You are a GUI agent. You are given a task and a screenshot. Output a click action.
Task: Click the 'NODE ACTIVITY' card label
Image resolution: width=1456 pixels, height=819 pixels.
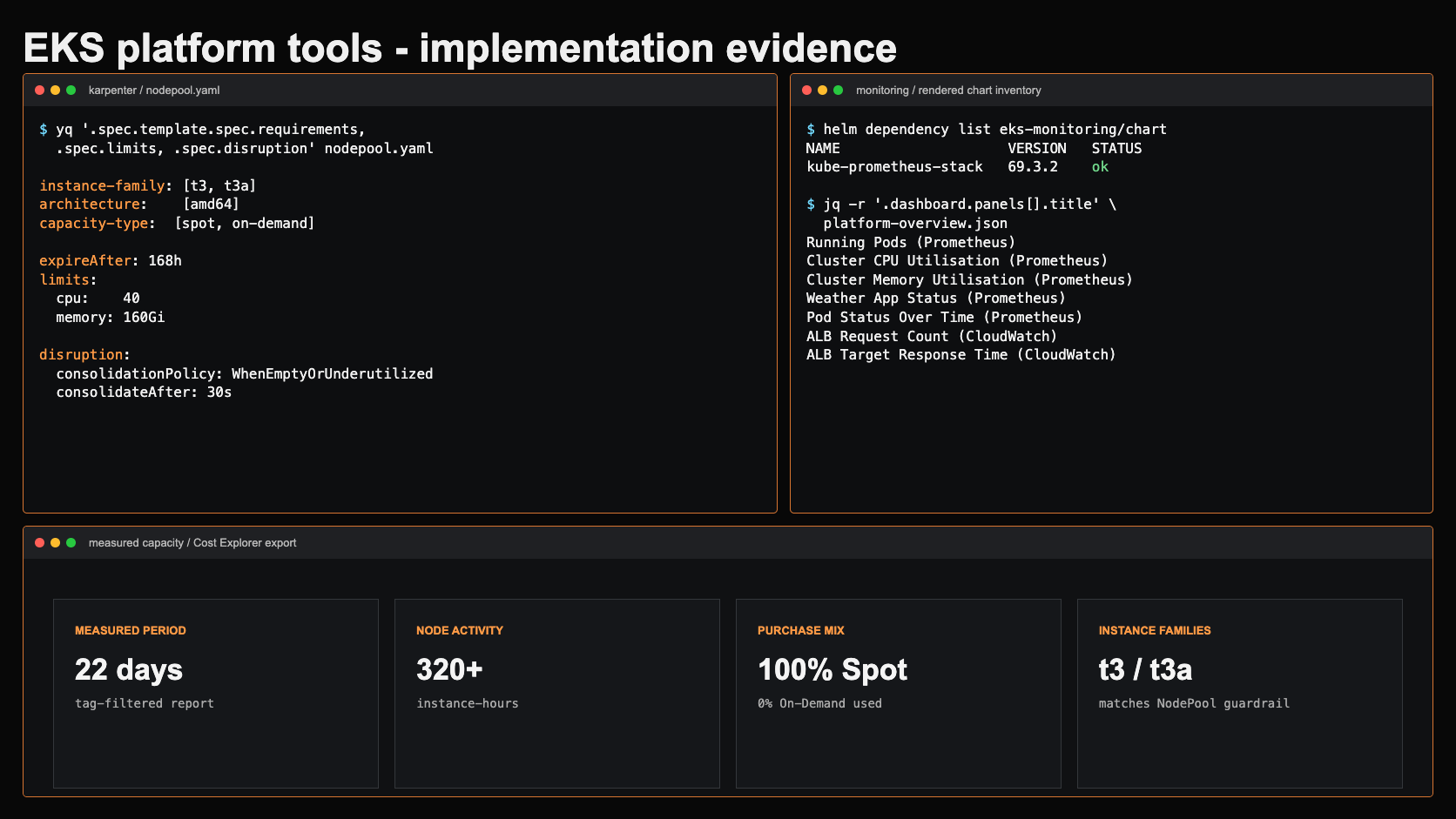coord(460,630)
